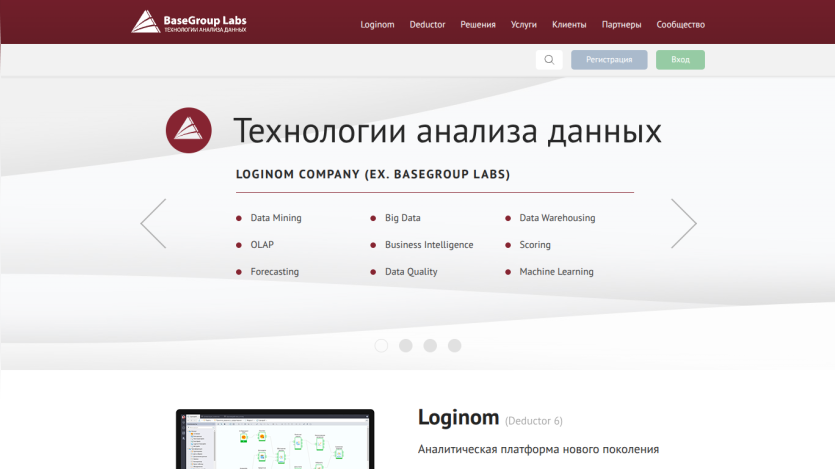Click the 'Технологии анализа данных' headline
This screenshot has height=469, width=835.
coord(447,131)
